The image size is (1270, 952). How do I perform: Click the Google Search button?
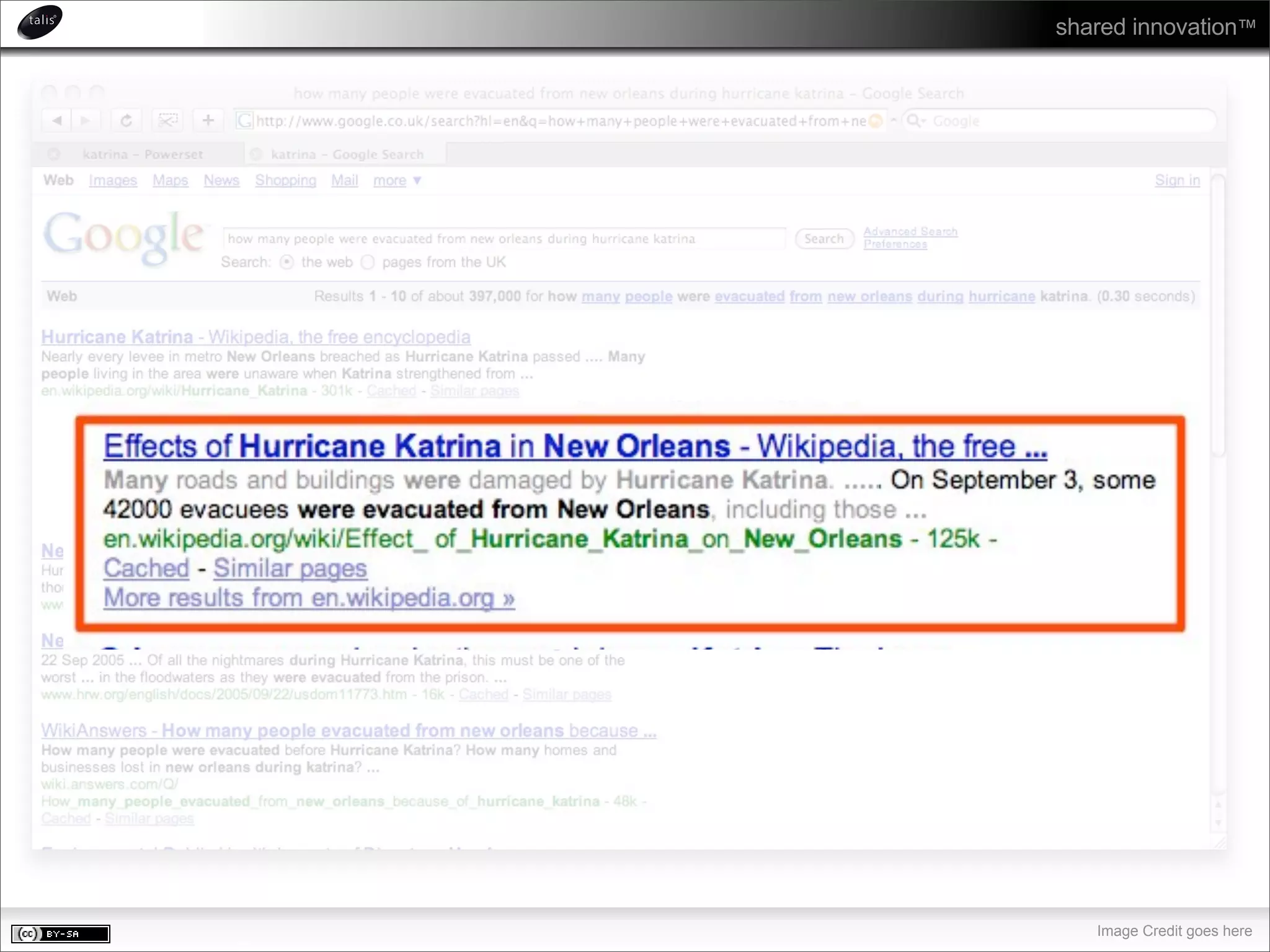[x=824, y=239]
